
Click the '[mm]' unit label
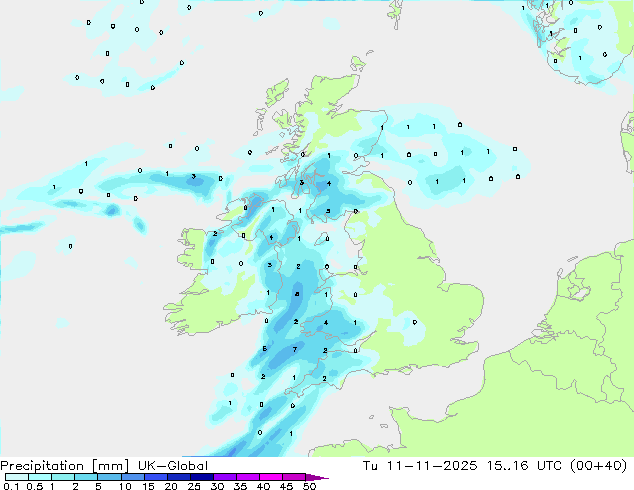coord(111,466)
